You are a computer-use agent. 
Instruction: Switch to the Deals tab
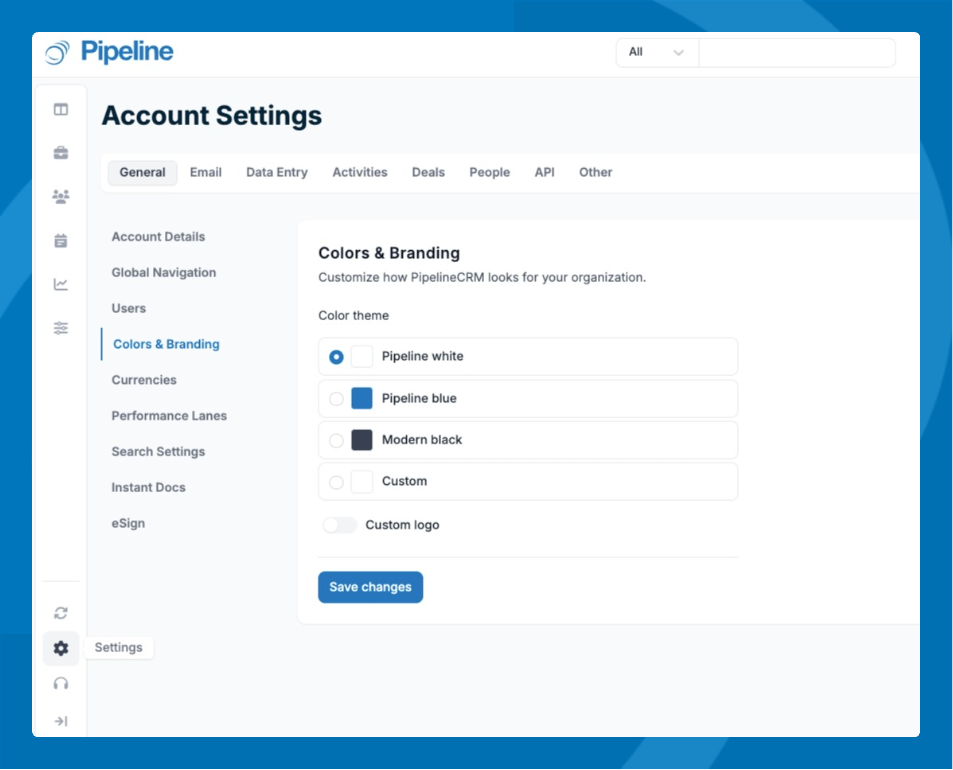pyautogui.click(x=428, y=173)
